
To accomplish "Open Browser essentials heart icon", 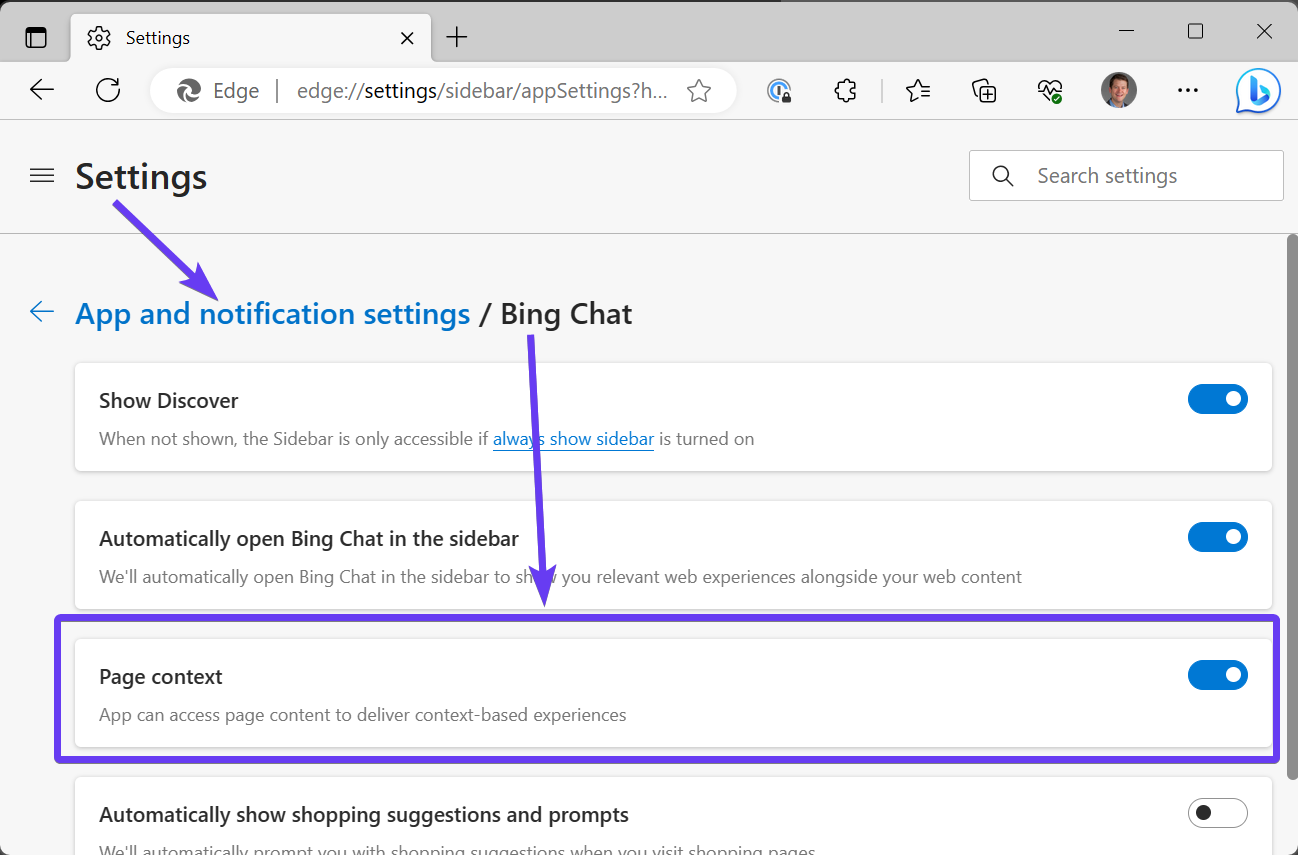I will [1050, 90].
